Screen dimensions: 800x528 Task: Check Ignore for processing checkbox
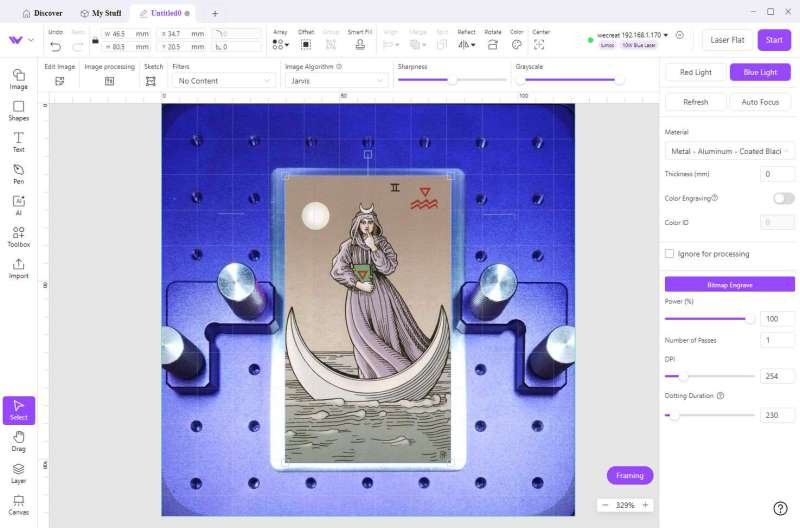[669, 254]
